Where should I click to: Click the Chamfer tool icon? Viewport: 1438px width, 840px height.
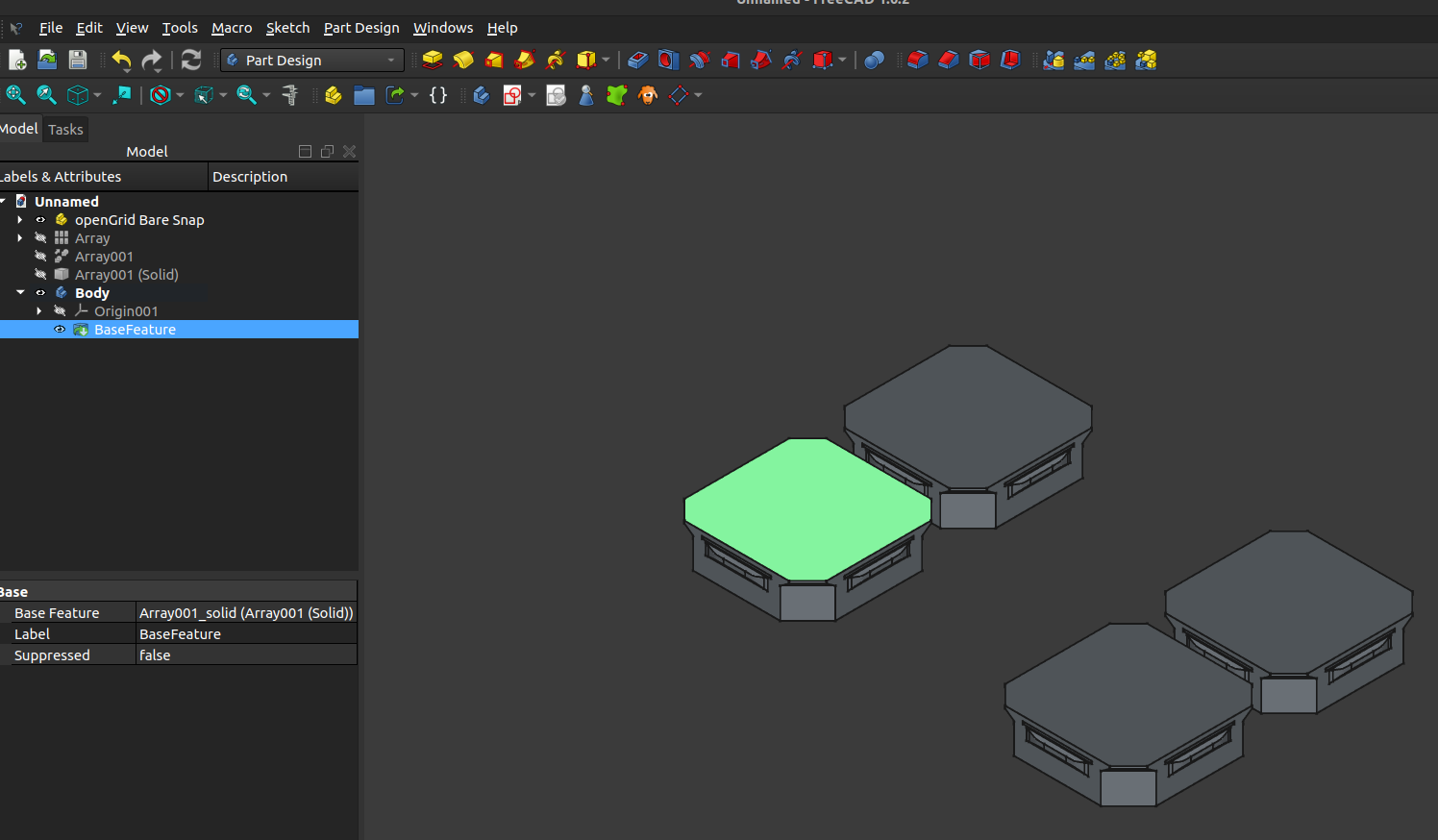949,60
